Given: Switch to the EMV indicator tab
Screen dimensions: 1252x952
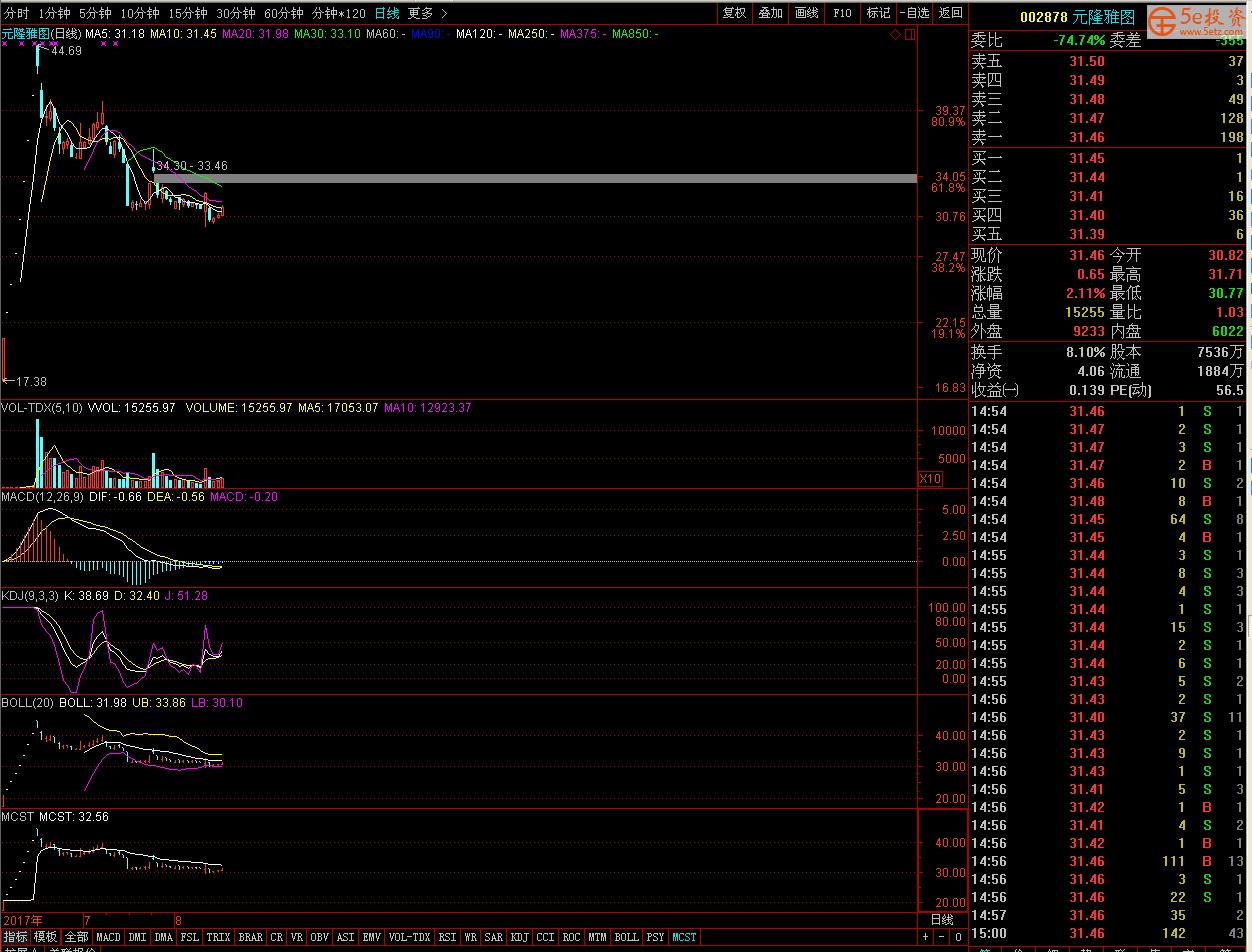Looking at the screenshot, I should [372, 937].
